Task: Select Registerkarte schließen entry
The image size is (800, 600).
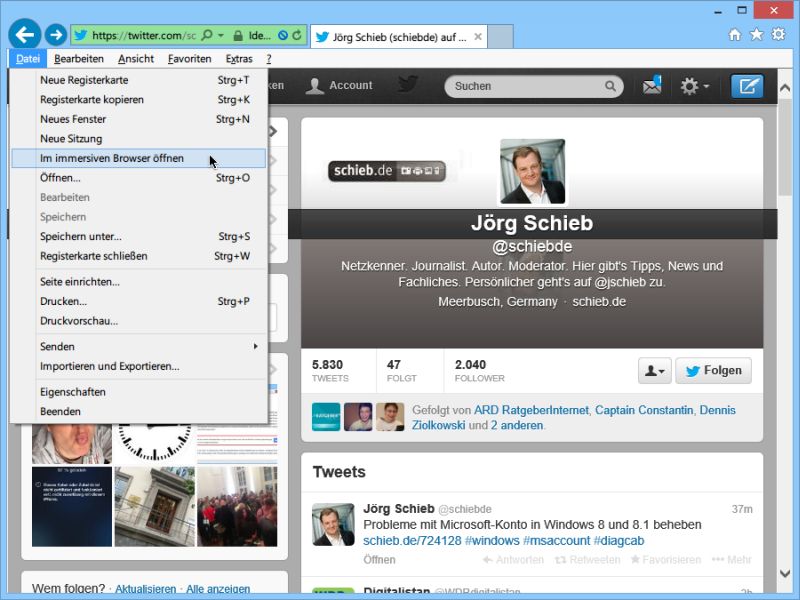Action: coord(139,256)
